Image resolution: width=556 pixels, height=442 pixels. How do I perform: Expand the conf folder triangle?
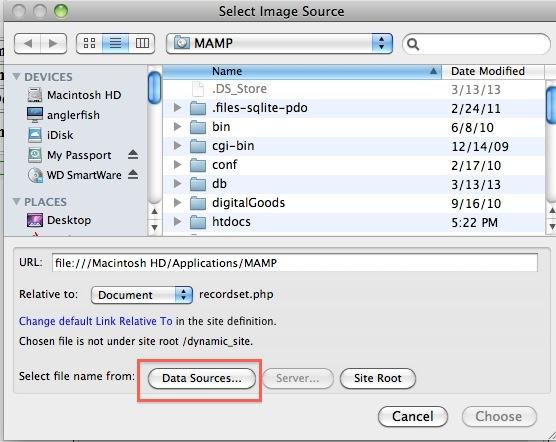[x=178, y=164]
